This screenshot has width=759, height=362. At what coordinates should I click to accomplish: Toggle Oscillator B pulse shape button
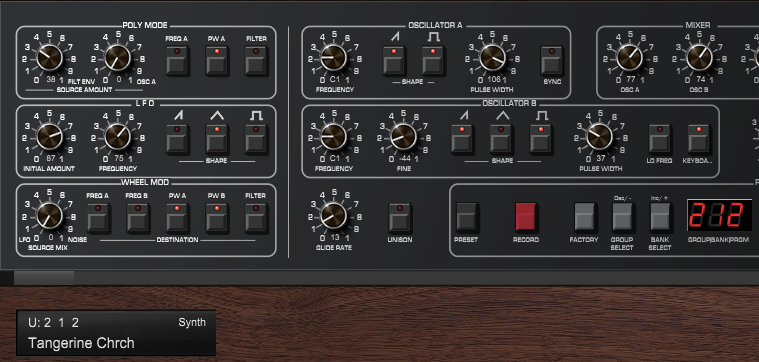pyautogui.click(x=541, y=139)
